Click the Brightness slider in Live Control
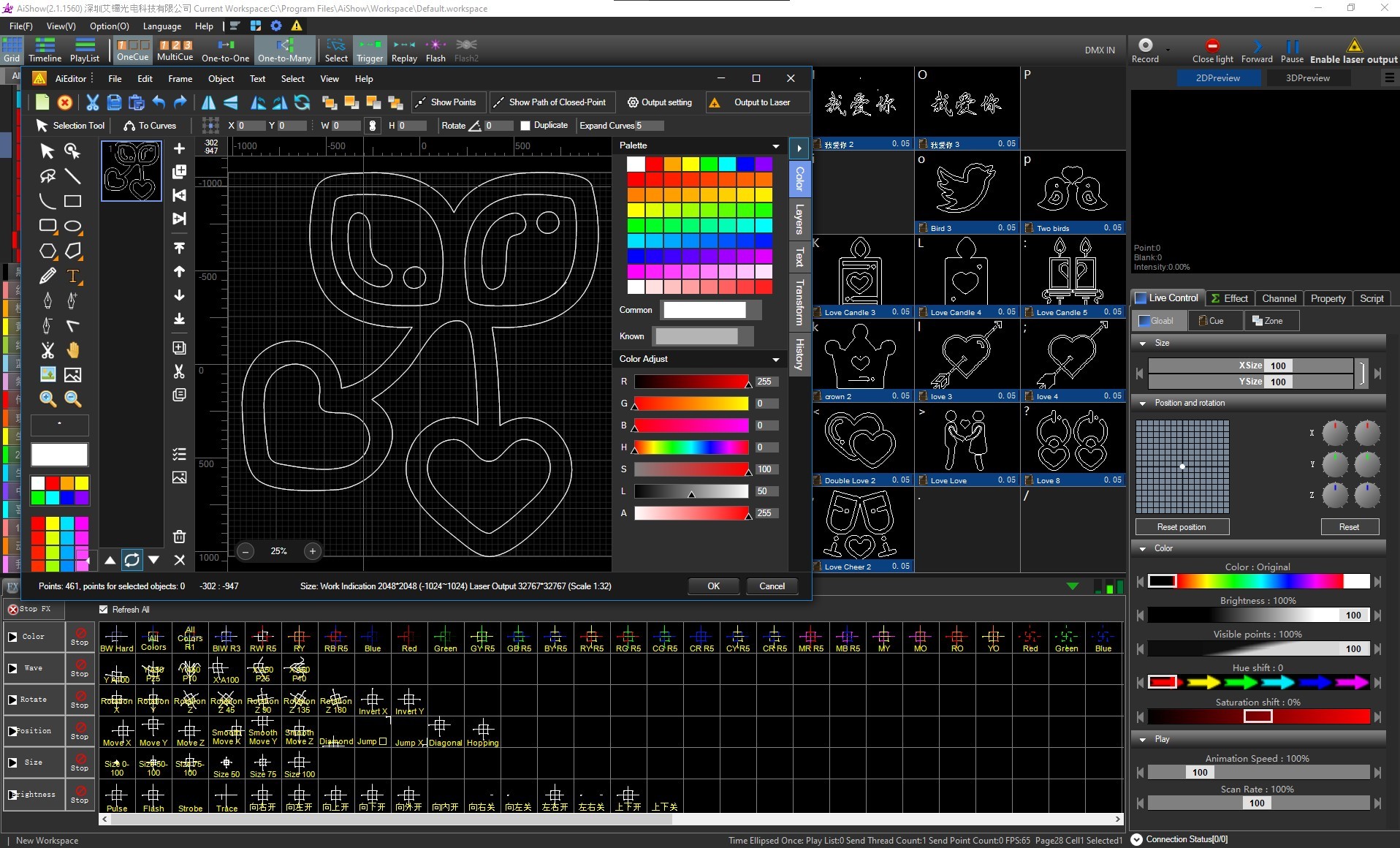The width and height of the screenshot is (1400, 848). [1258, 616]
